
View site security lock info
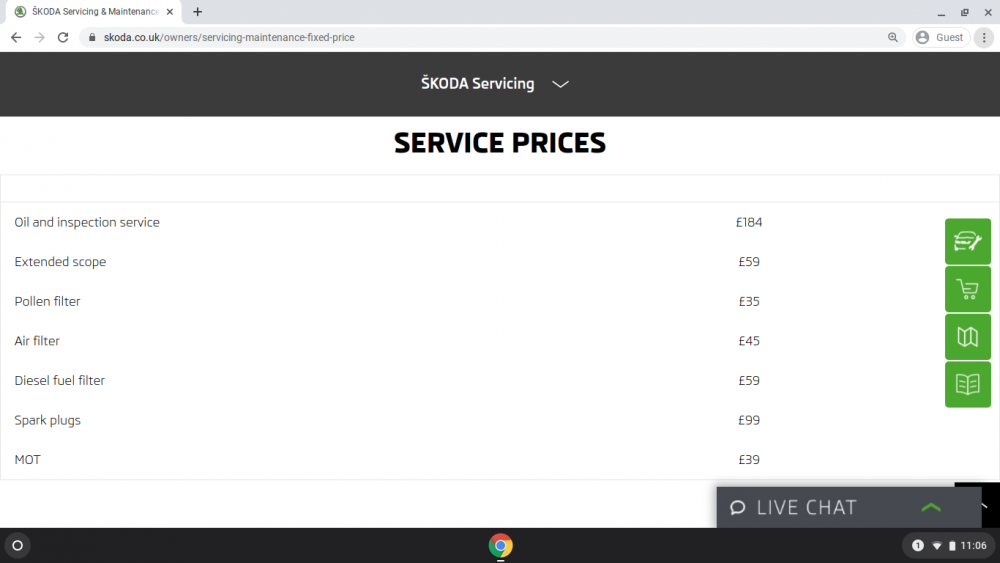pos(92,38)
